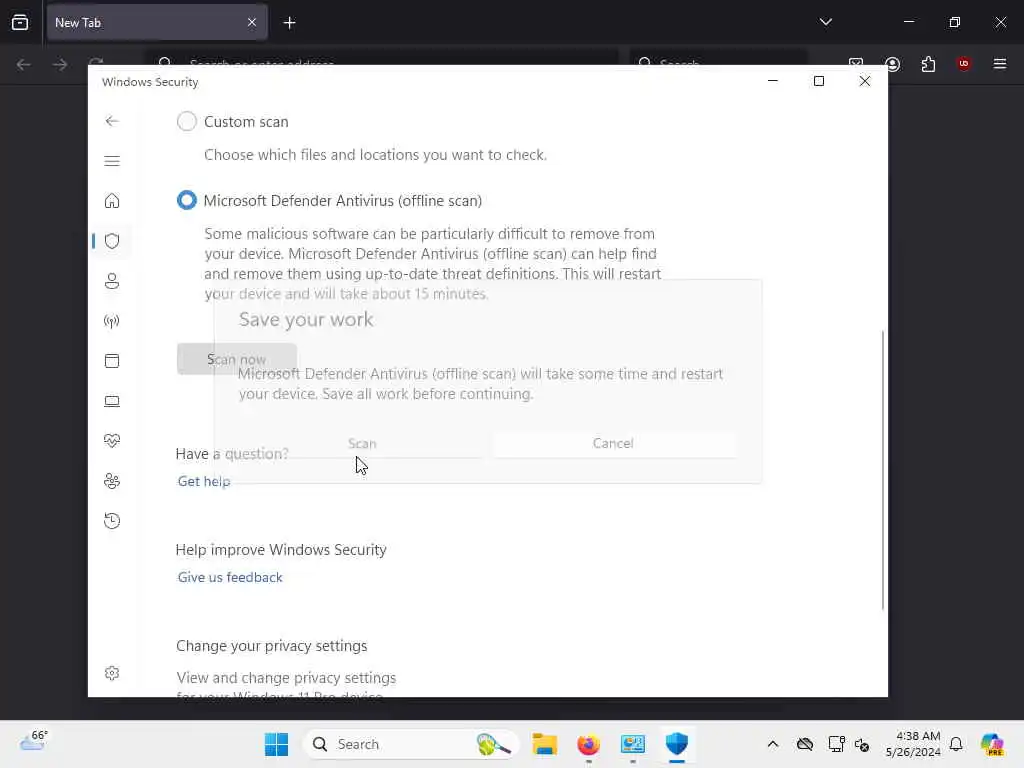Open App & browser control icon
Screen dimensions: 1024x768
point(112,360)
